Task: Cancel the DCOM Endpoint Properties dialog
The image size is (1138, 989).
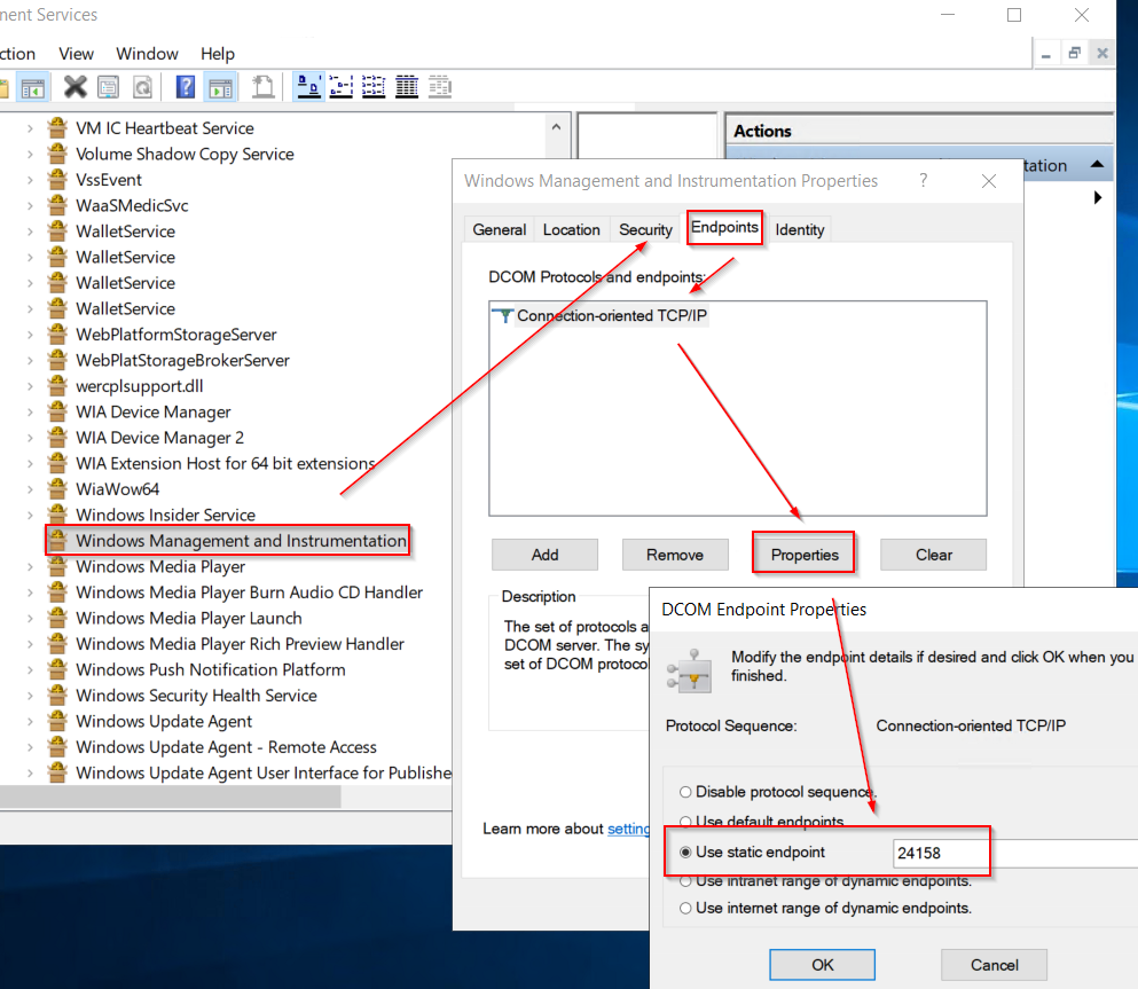Action: coord(994,965)
